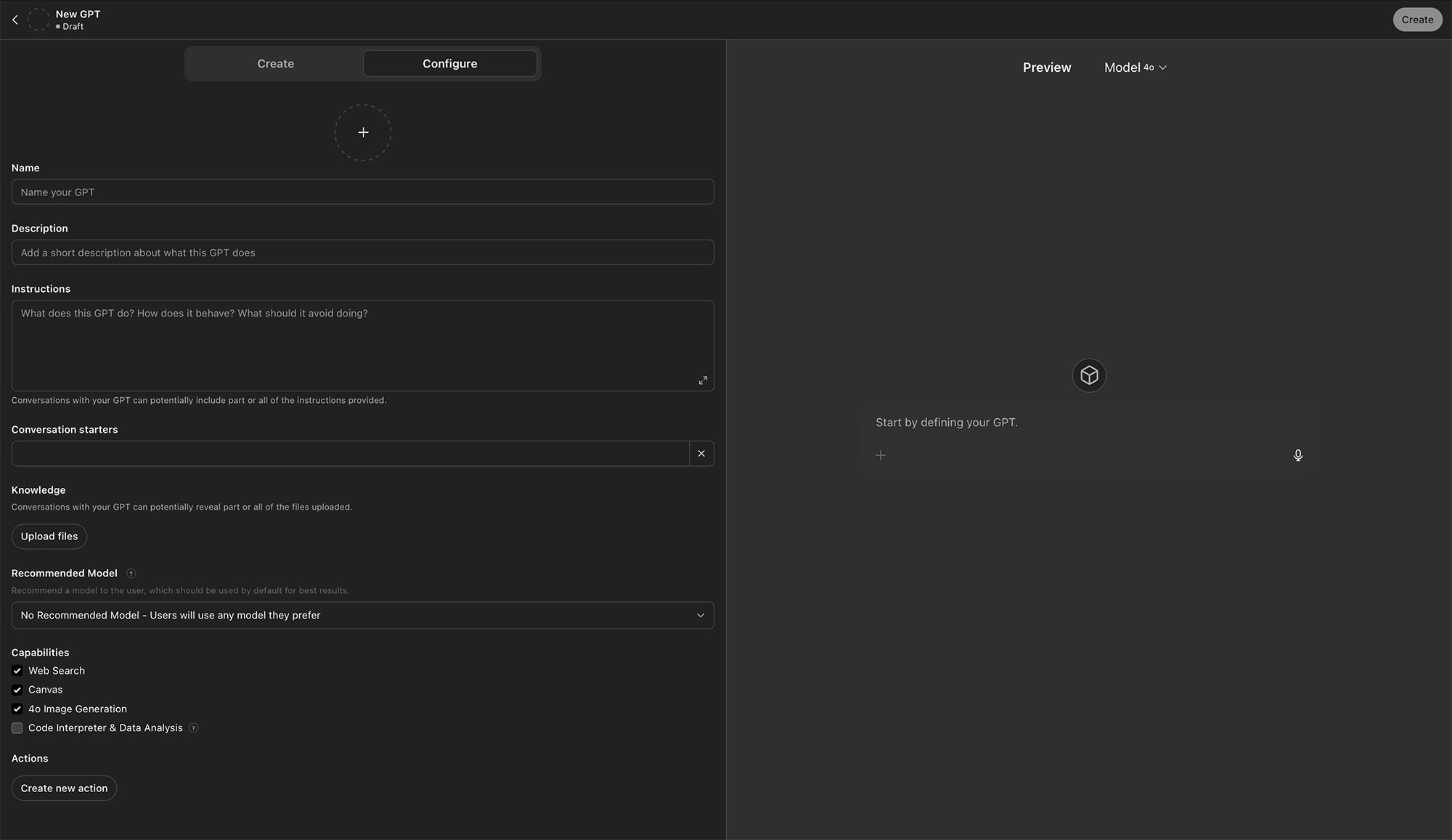Activate dictation with the microphone icon
1452x840 pixels.
pos(1298,455)
